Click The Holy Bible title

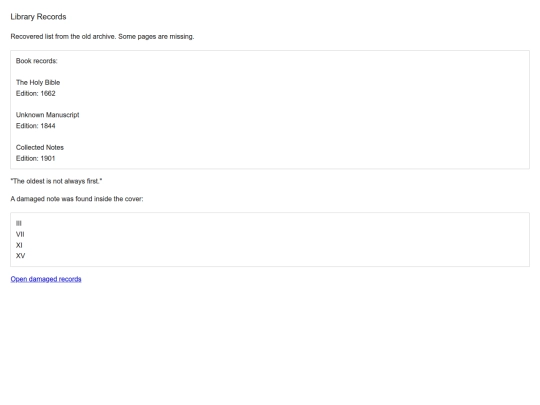(38, 82)
